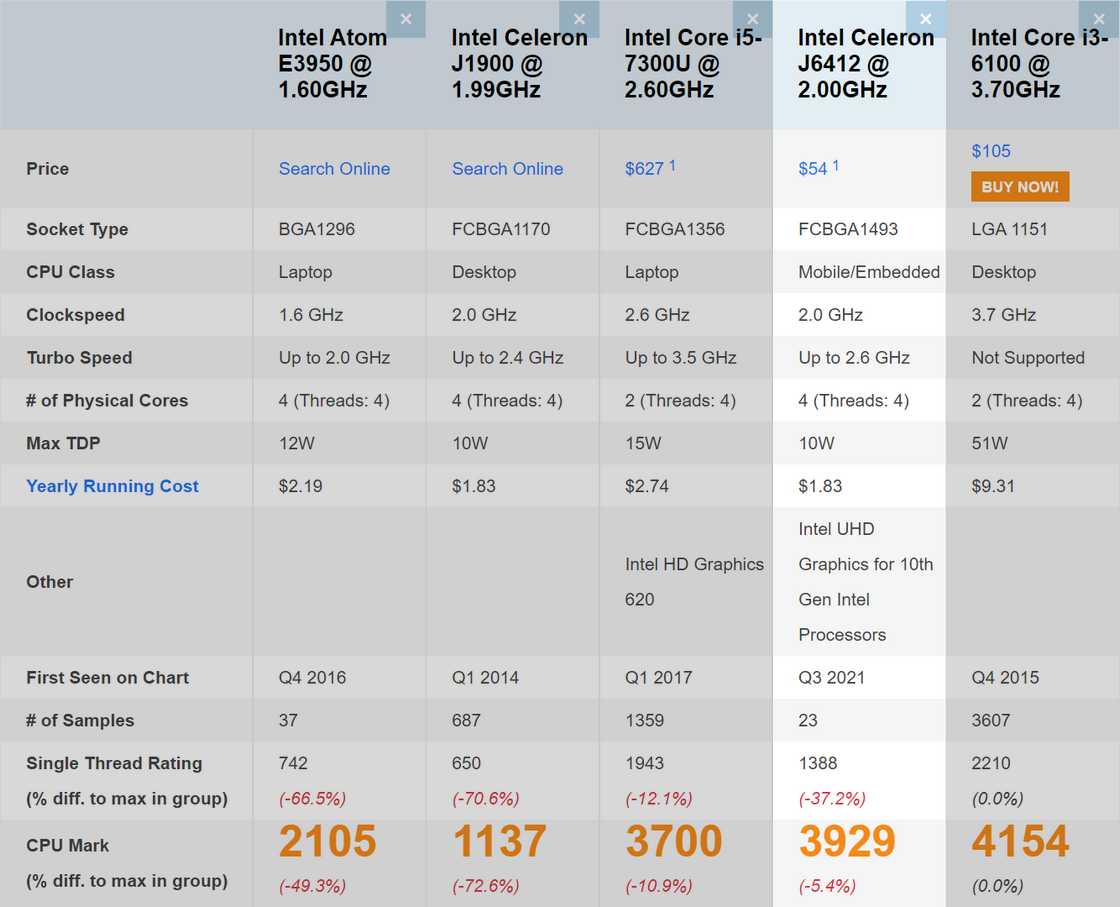Click the 15W Max TDP value
1120x907 pixels.
click(x=643, y=444)
